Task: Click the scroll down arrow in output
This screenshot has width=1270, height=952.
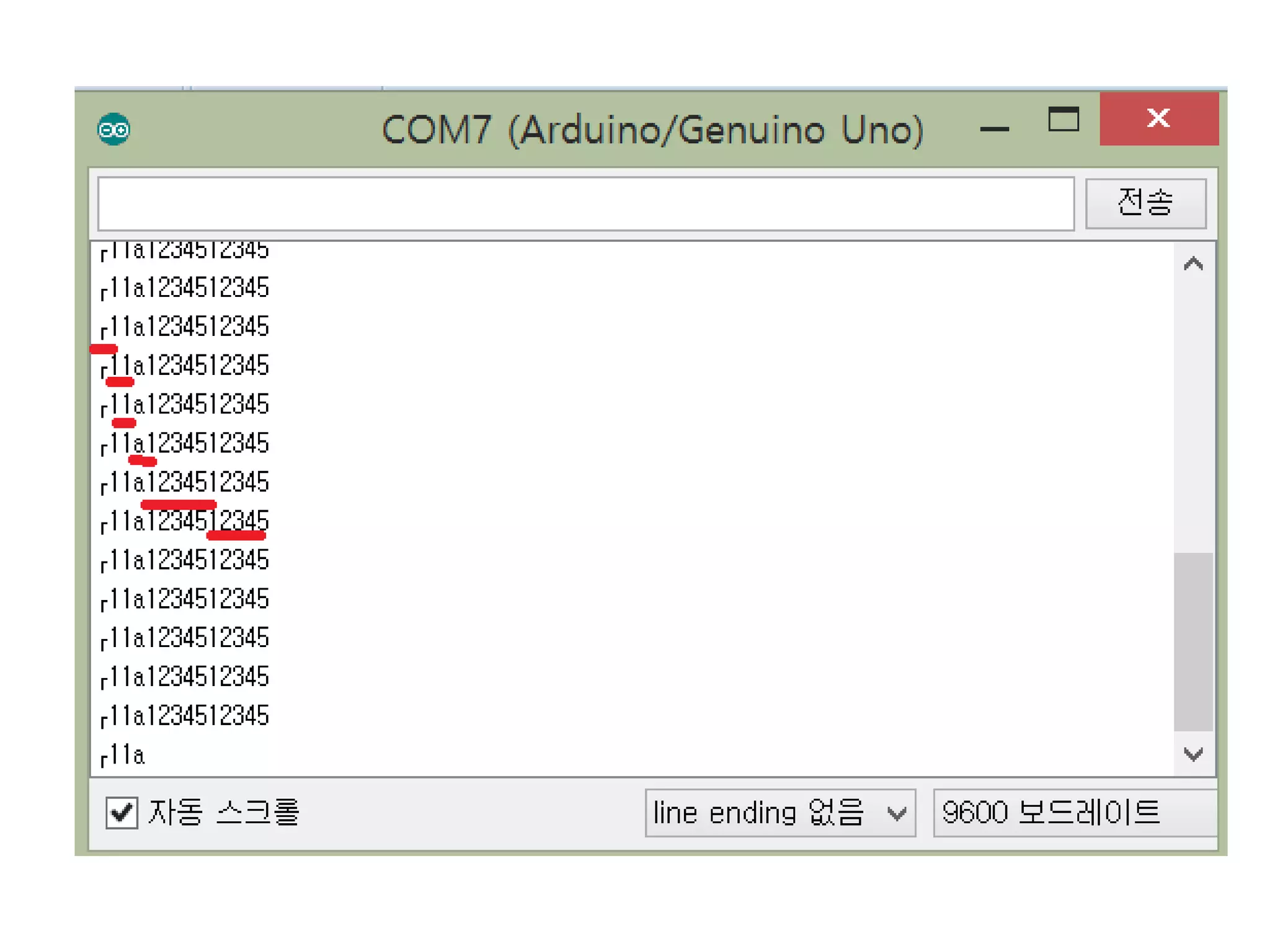Action: [x=1192, y=754]
